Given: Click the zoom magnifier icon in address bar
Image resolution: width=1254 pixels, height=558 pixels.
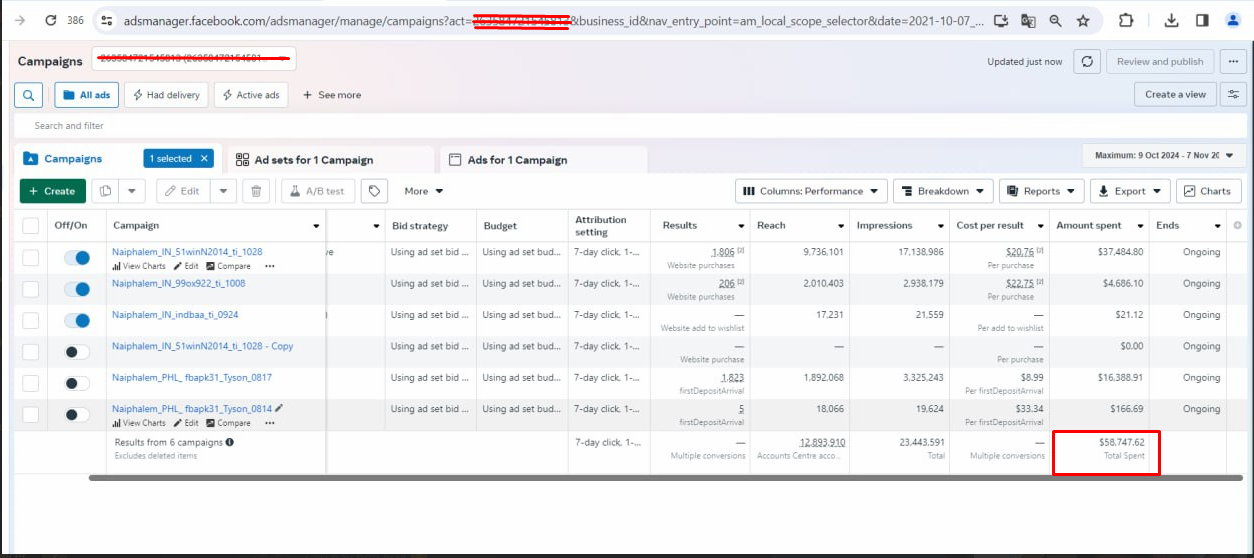Looking at the screenshot, I should click(x=1056, y=20).
